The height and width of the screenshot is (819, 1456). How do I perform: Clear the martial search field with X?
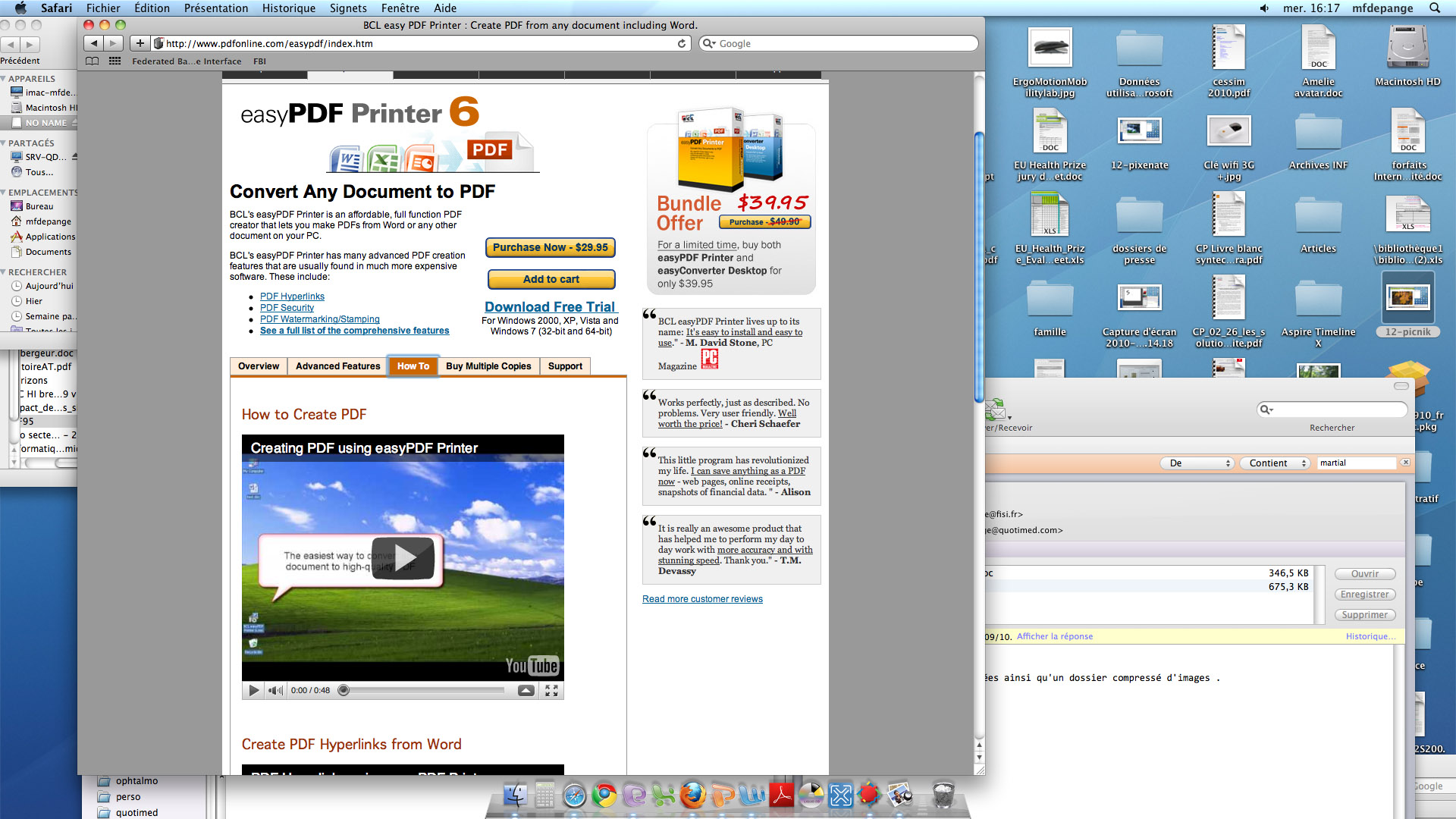pos(1405,462)
